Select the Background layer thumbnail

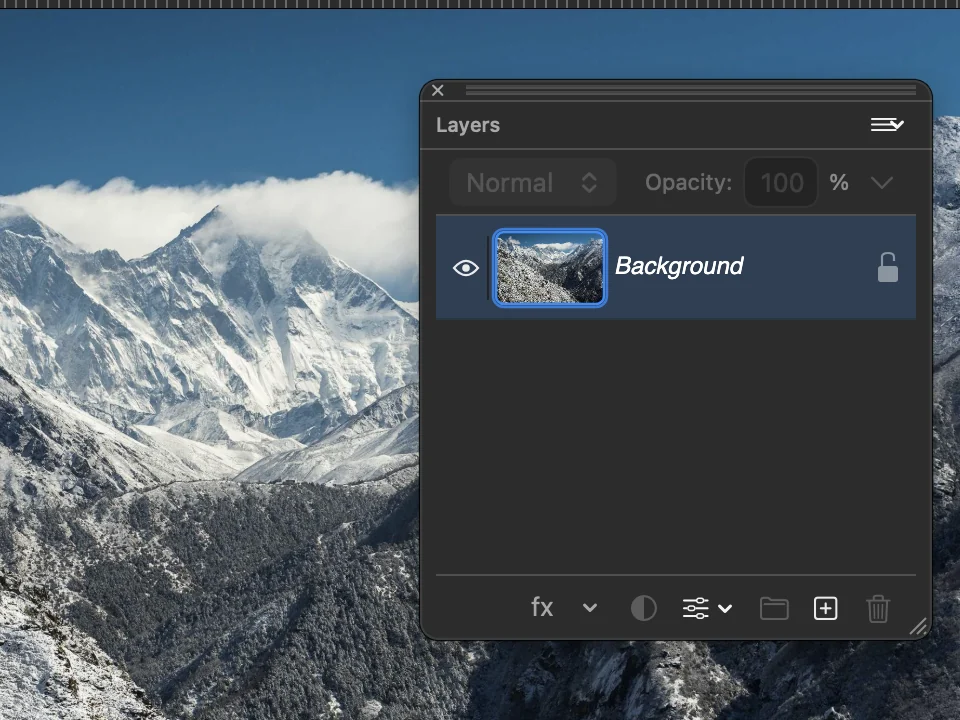pos(550,268)
